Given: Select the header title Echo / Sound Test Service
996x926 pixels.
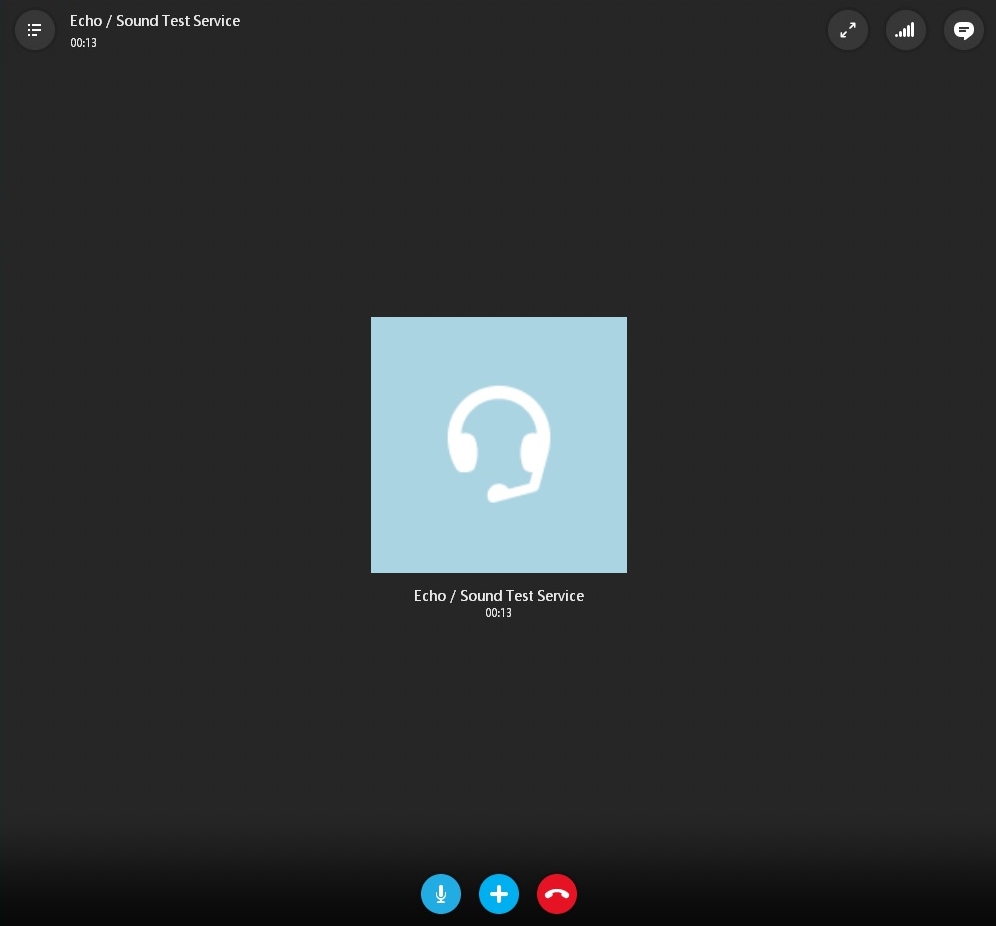Looking at the screenshot, I should coord(155,21).
